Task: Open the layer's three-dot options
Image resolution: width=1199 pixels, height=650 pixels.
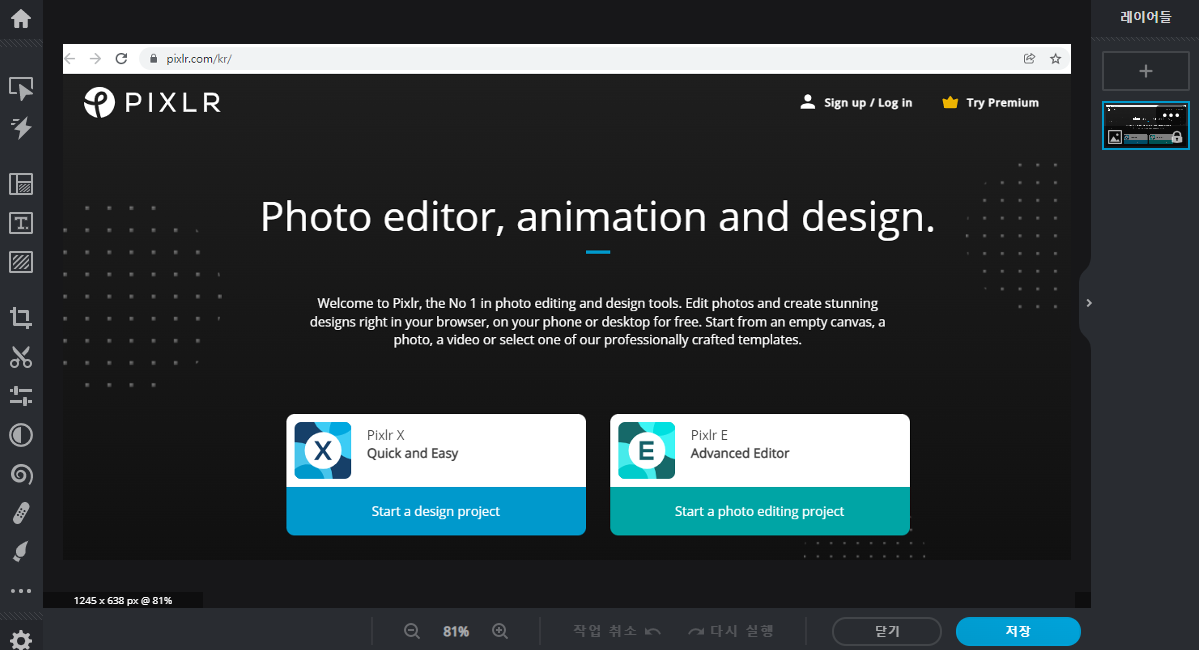Action: point(1171,115)
